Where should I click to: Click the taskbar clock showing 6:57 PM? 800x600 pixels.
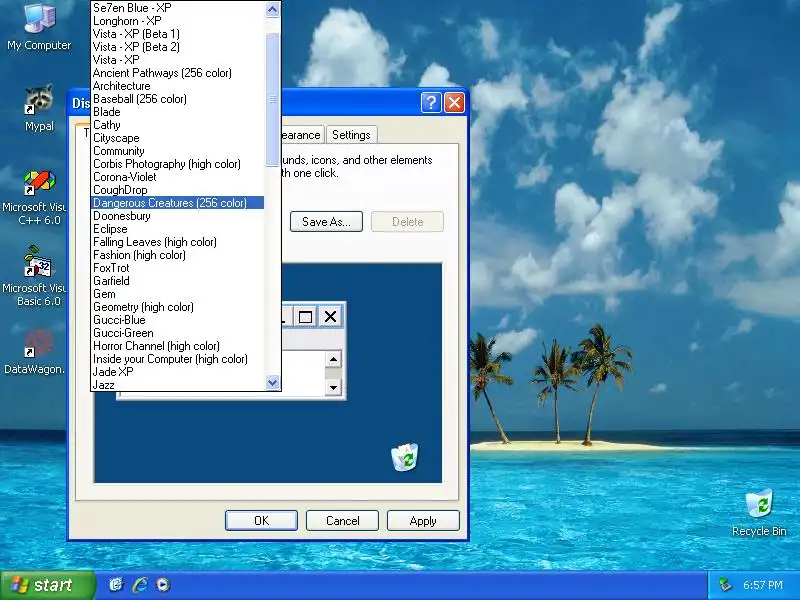click(x=762, y=585)
